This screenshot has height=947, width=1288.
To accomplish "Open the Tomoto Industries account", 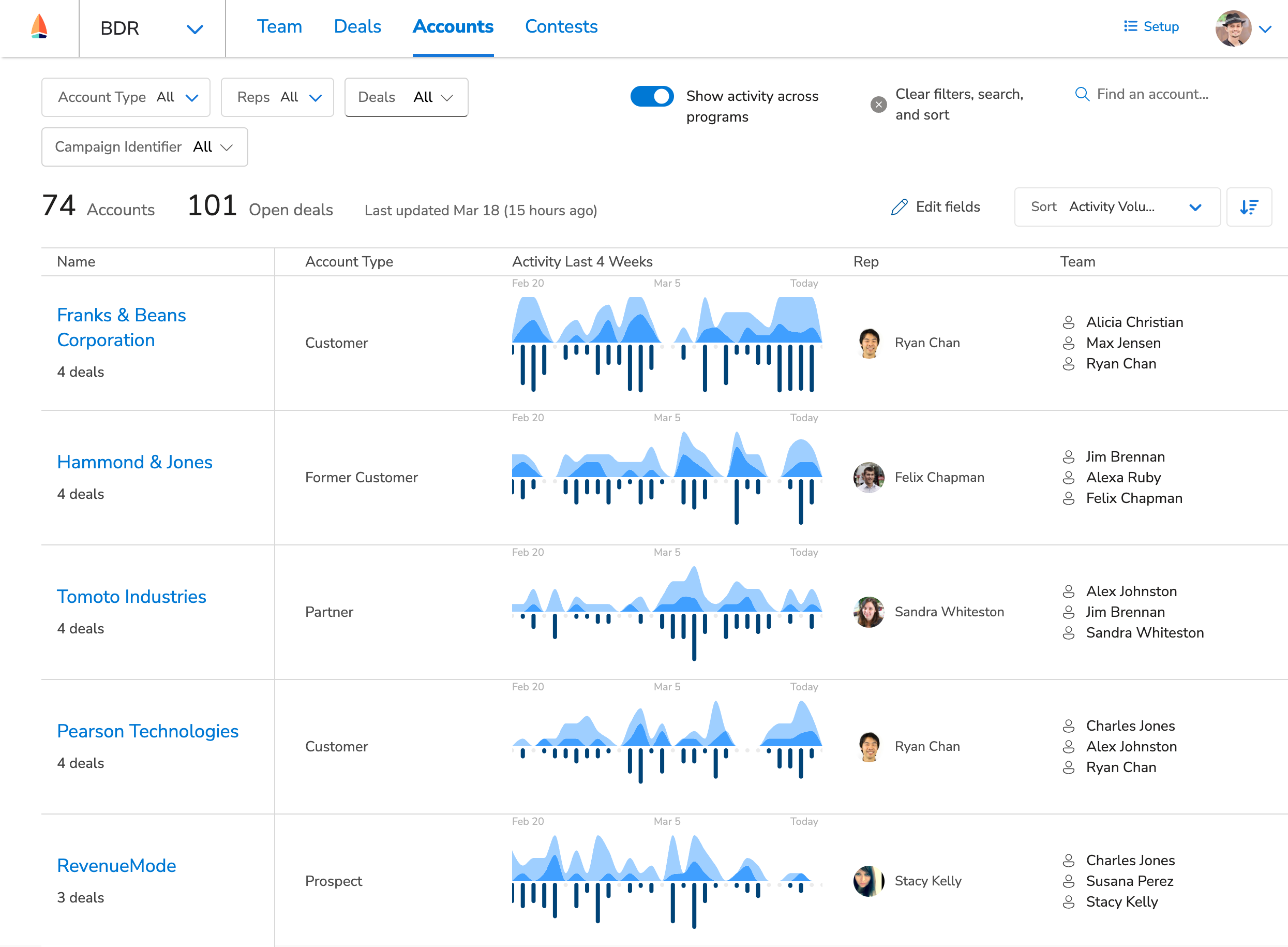I will tap(131, 596).
